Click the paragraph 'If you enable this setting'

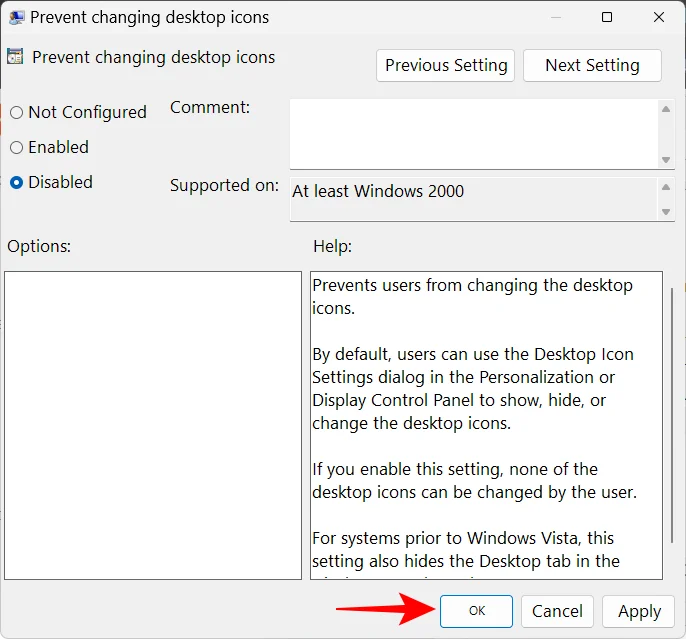point(475,481)
